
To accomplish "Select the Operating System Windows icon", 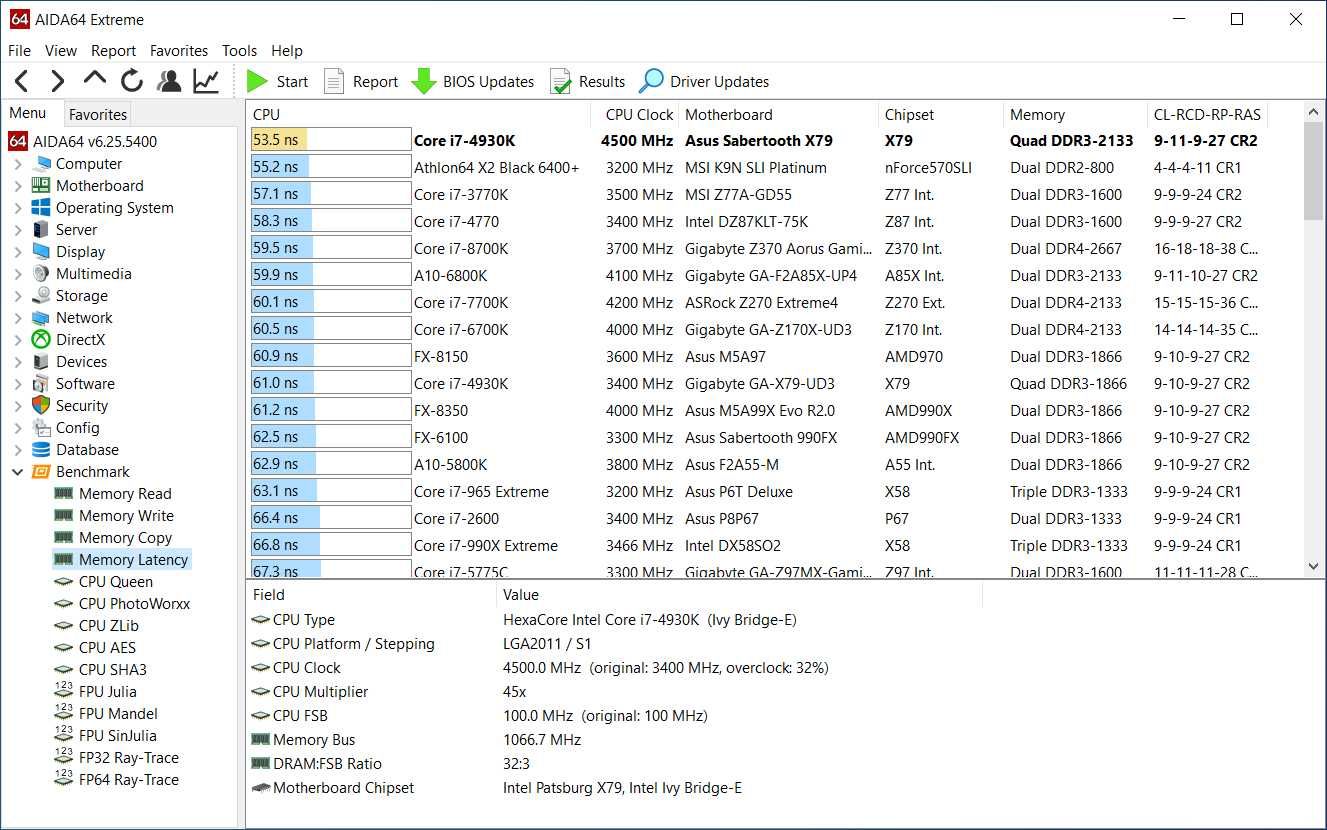I will coord(41,208).
